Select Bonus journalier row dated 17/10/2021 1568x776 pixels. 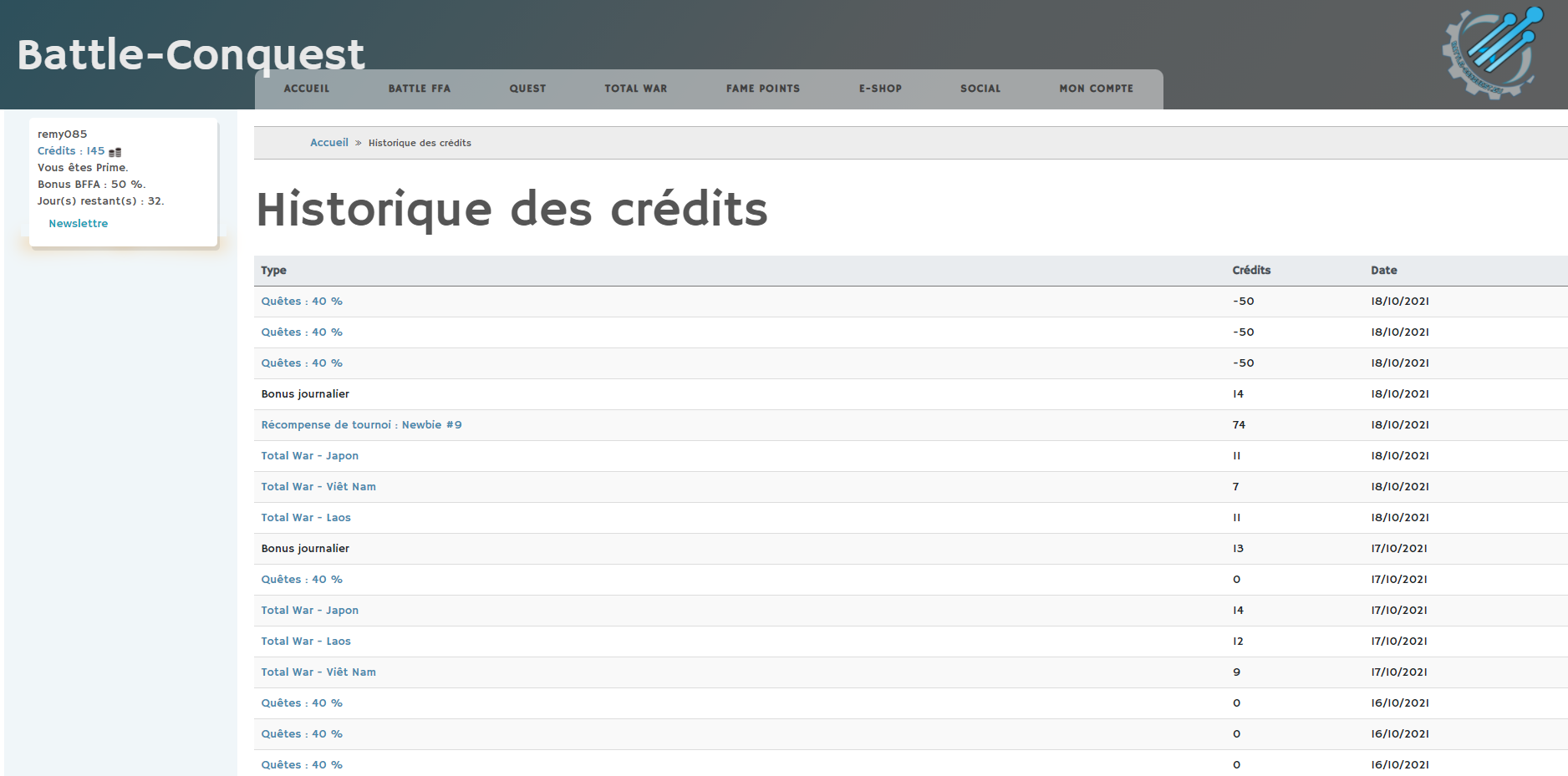pos(911,549)
